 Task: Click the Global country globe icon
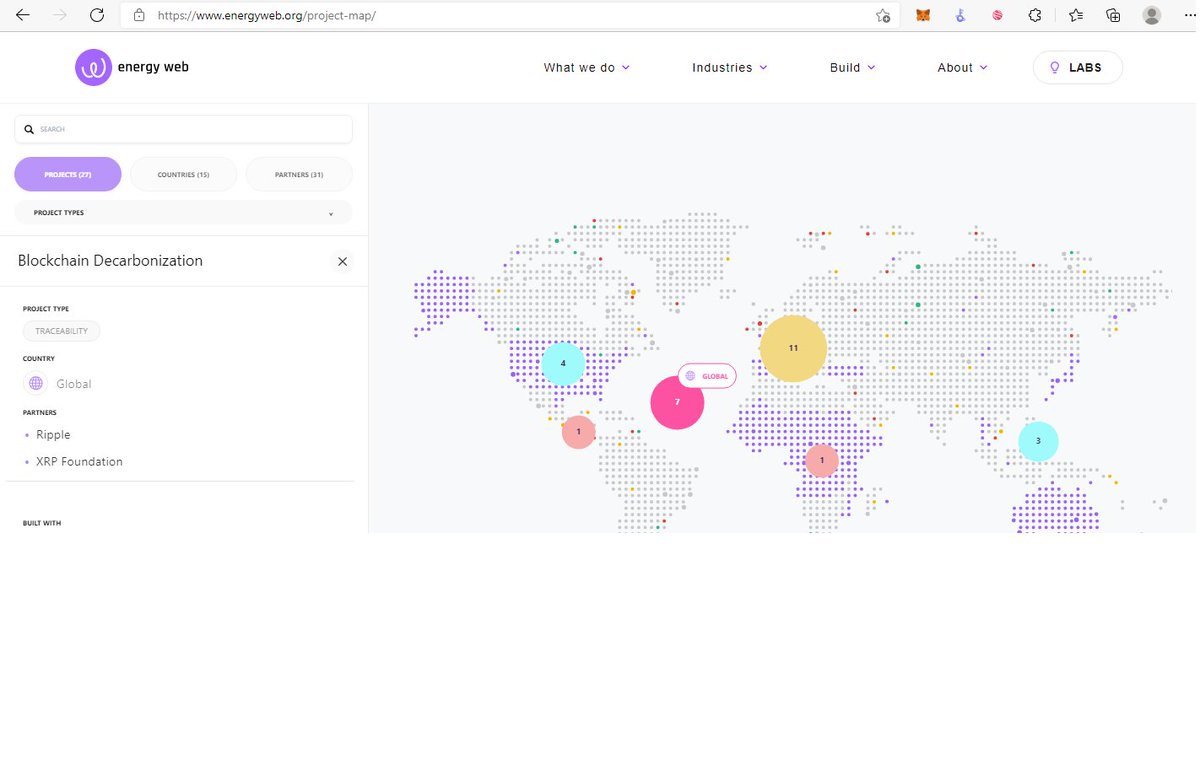(x=36, y=383)
